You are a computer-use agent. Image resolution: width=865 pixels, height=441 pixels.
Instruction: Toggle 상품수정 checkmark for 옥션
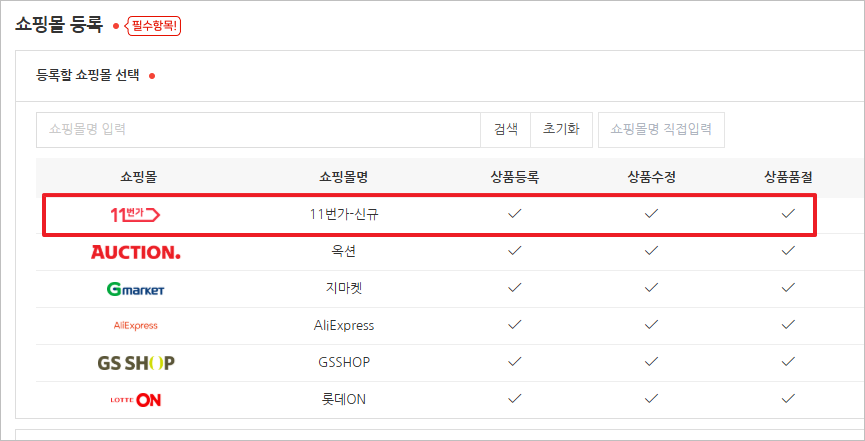[x=651, y=252]
